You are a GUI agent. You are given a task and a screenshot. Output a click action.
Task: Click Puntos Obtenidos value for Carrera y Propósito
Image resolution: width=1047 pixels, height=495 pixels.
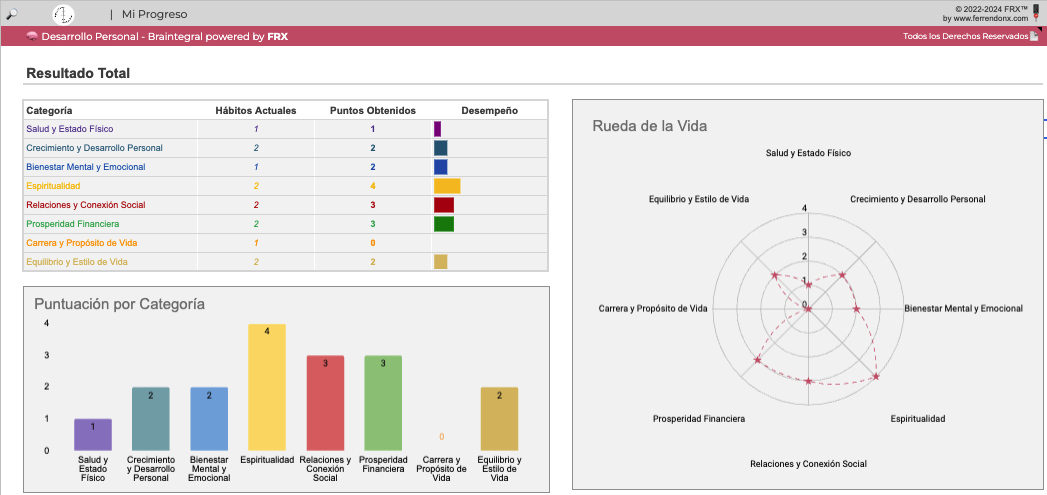(373, 243)
